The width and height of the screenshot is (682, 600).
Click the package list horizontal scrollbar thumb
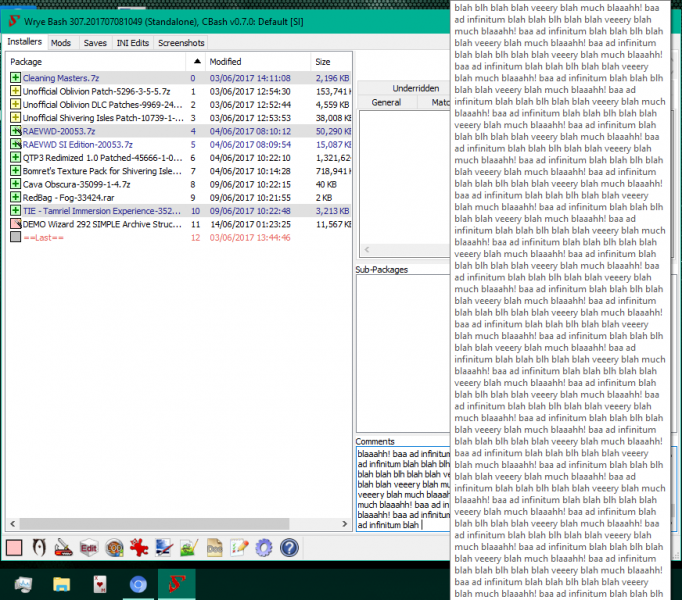(154, 523)
